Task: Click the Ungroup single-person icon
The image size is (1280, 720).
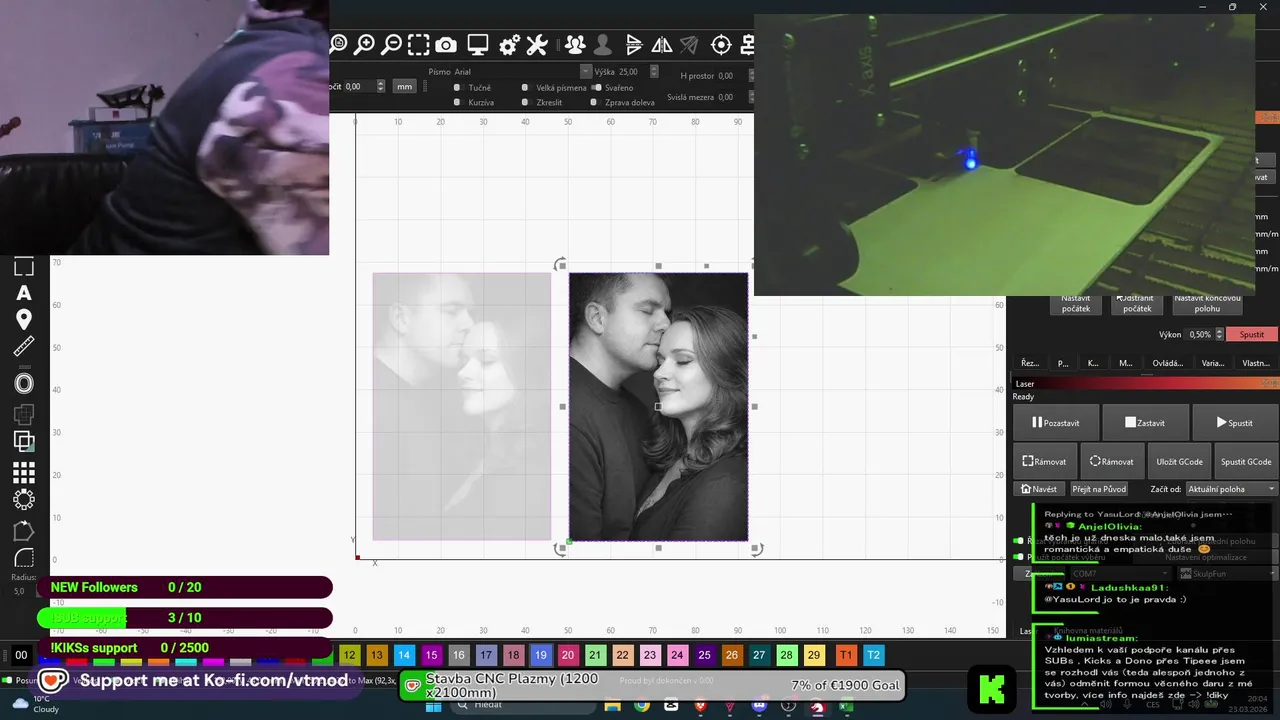Action: tap(602, 45)
